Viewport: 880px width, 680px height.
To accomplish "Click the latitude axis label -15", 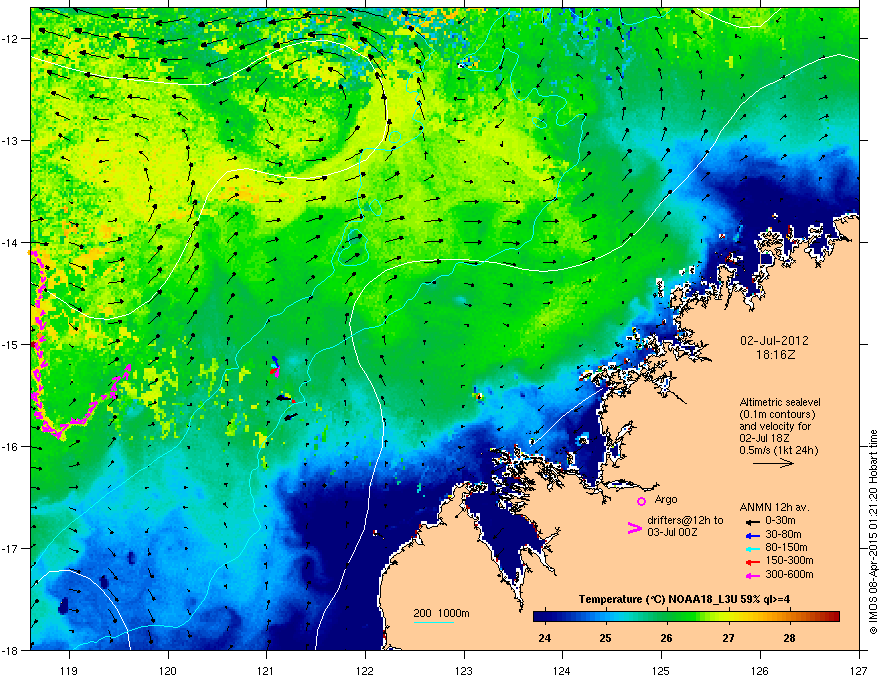I will click(x=11, y=344).
